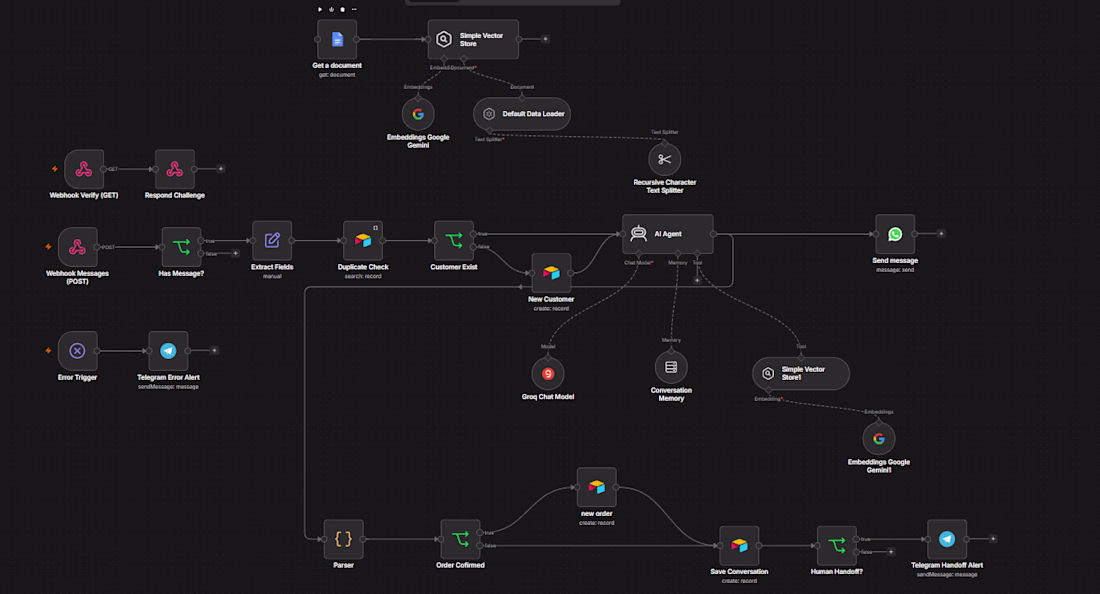This screenshot has width=1100, height=594.
Task: Select the new order Airtable node
Action: [597, 487]
